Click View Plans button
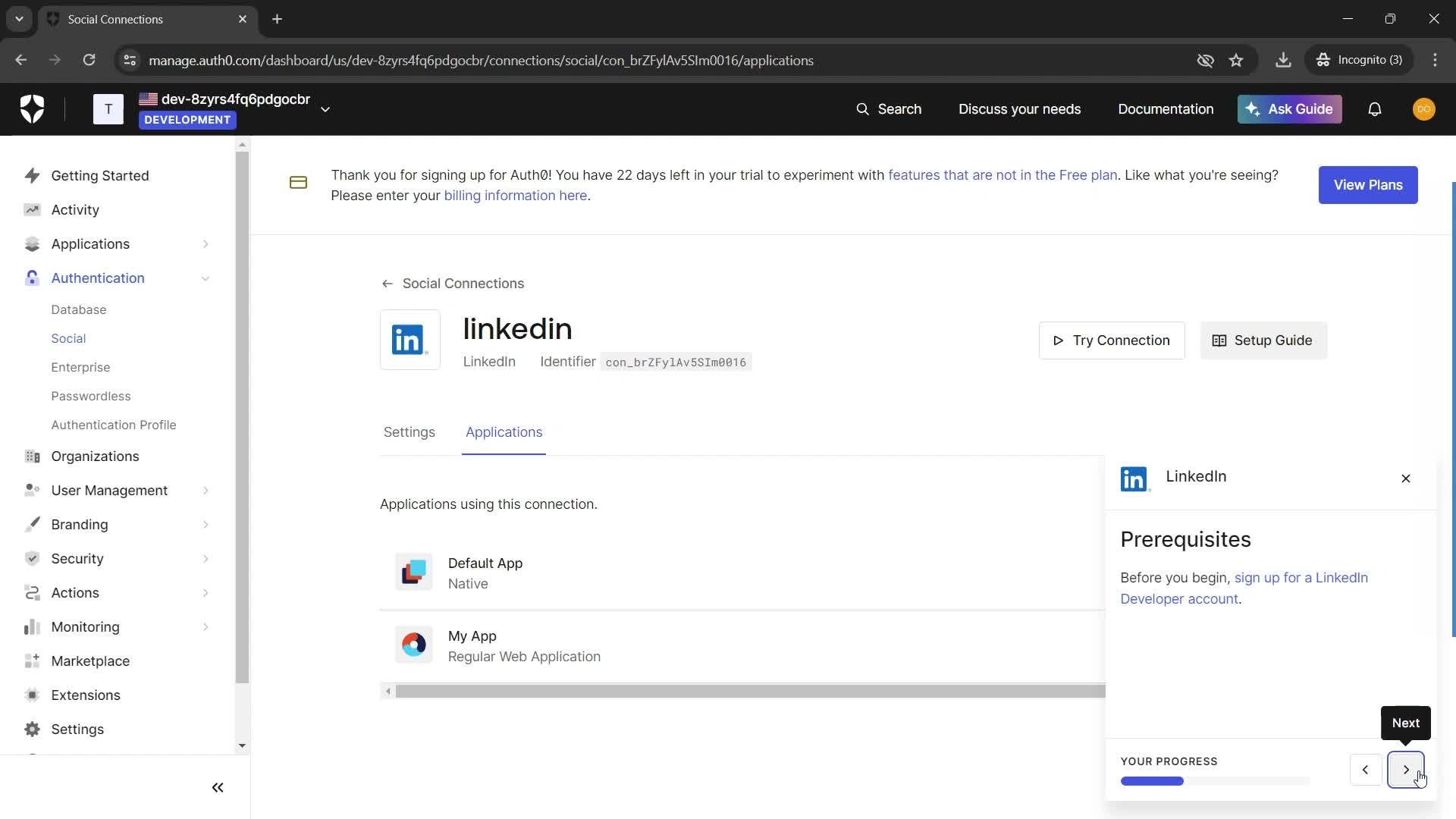 [1367, 185]
